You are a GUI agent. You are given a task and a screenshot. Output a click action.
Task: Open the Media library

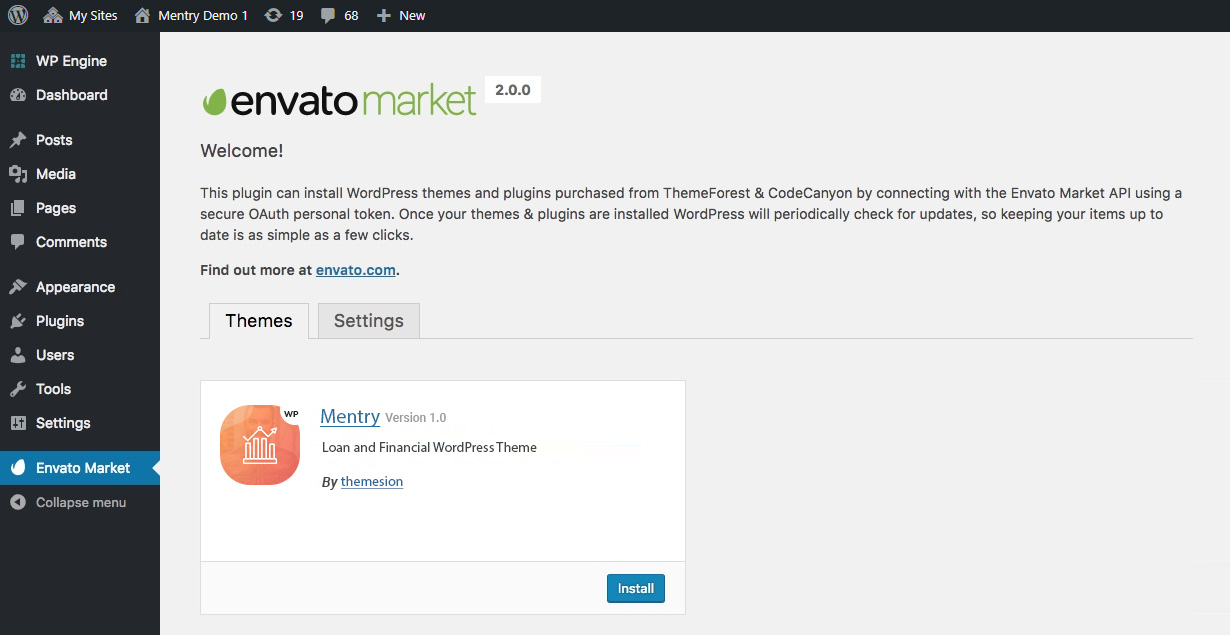pos(55,174)
